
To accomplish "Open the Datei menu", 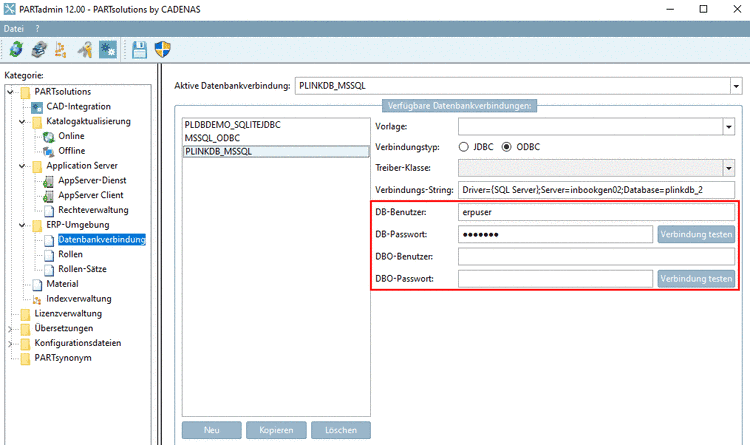I will (x=13, y=29).
